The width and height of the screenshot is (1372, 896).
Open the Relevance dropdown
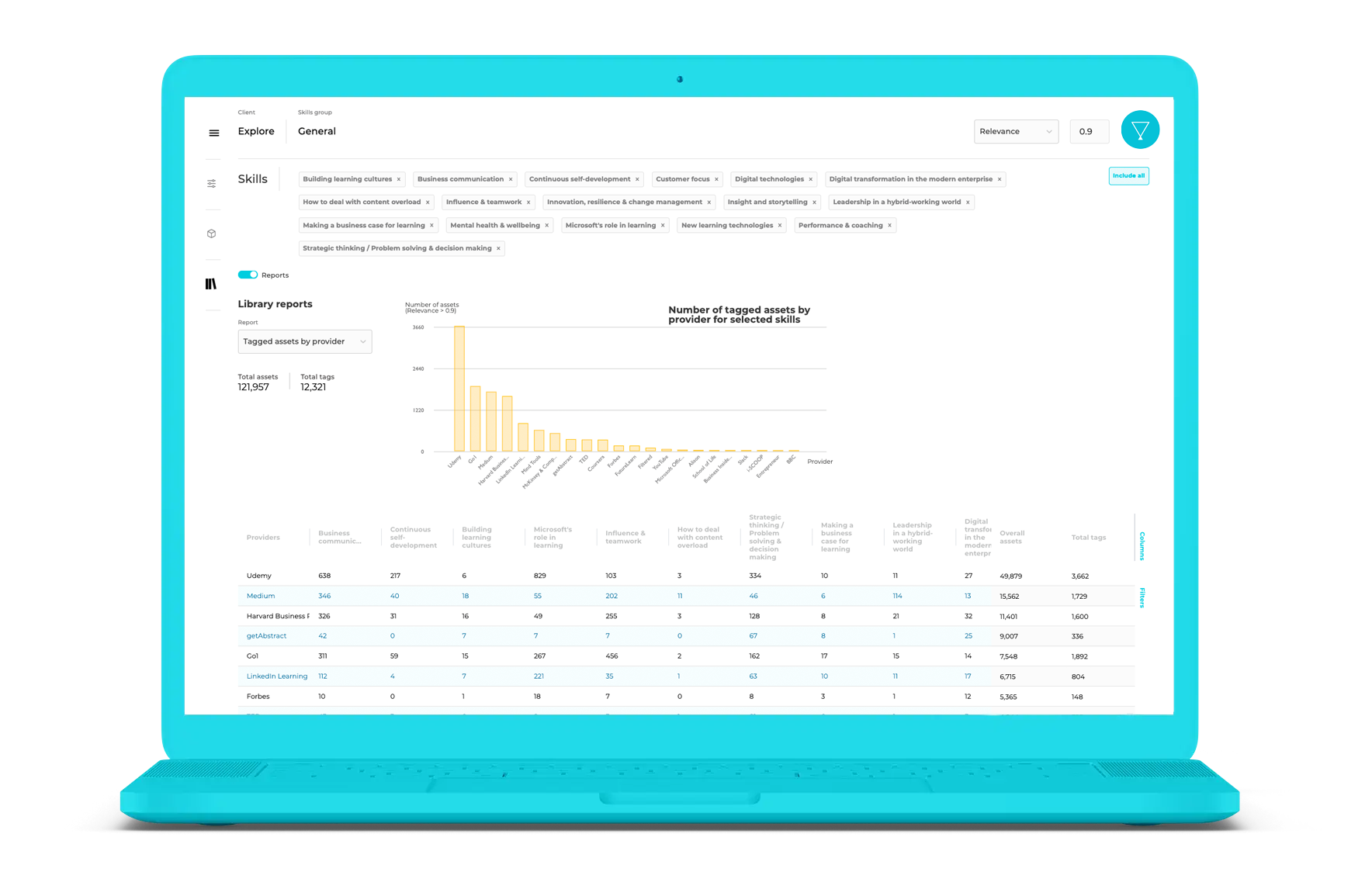click(1016, 132)
